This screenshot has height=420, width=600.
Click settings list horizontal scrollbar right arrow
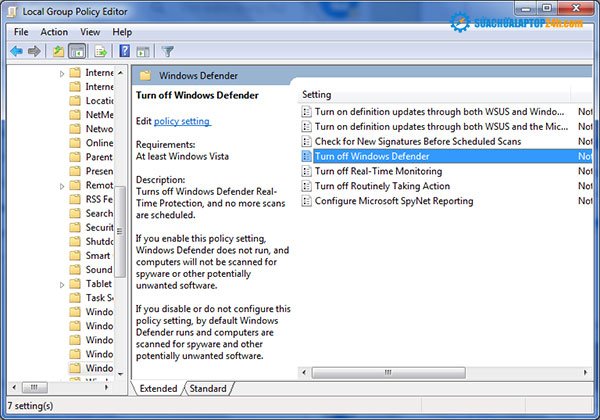585,373
